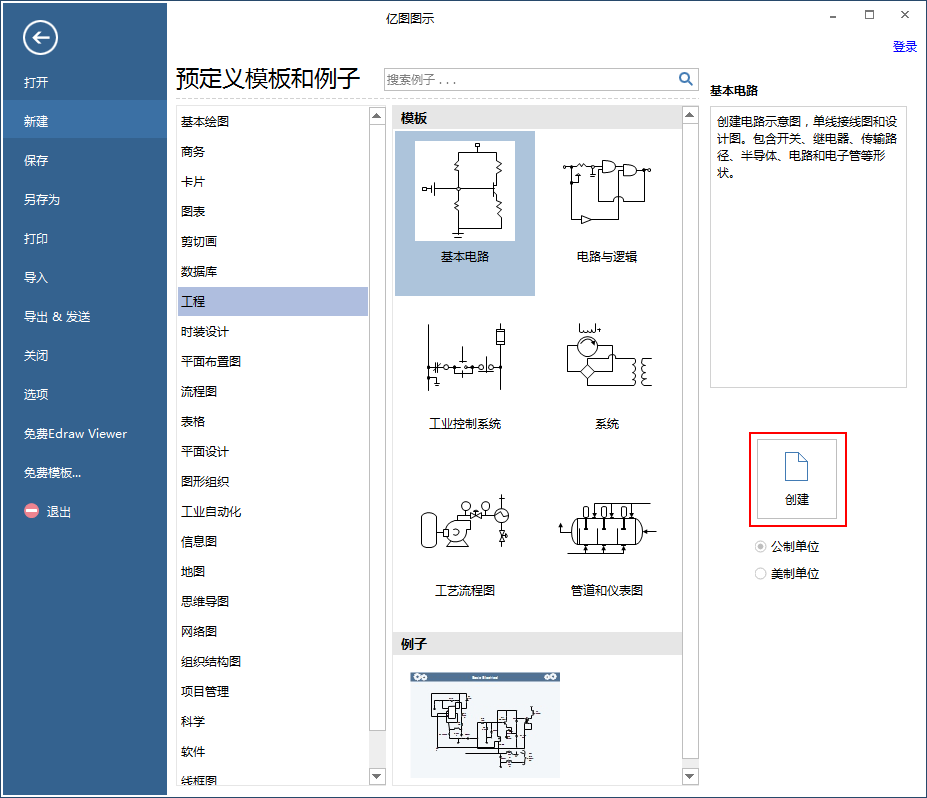
Task: Select the 基本绘图 category
Action: 273,121
